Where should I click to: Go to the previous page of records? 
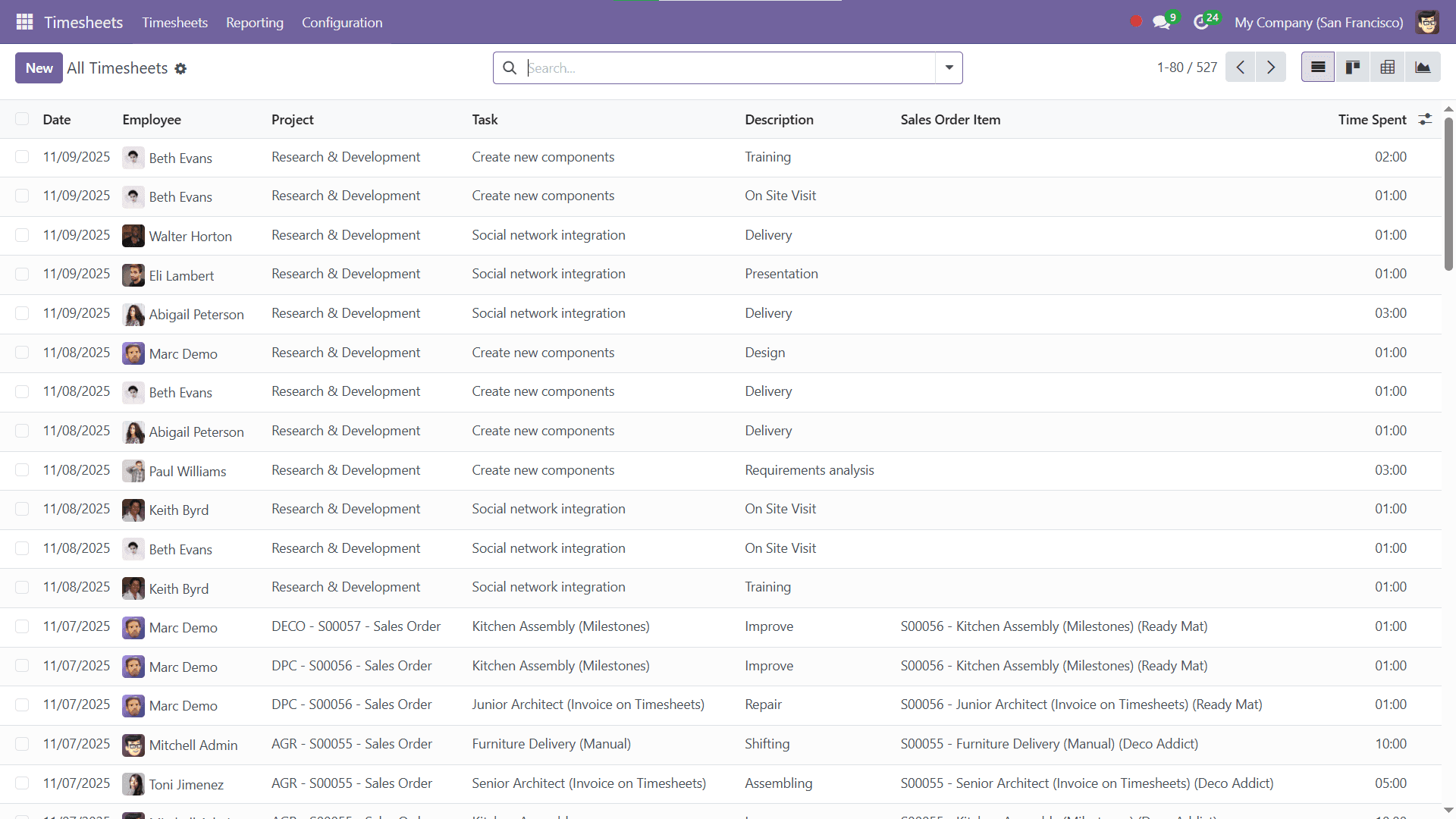(1241, 67)
